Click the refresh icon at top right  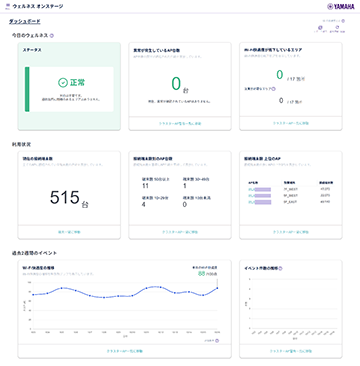tap(337, 28)
